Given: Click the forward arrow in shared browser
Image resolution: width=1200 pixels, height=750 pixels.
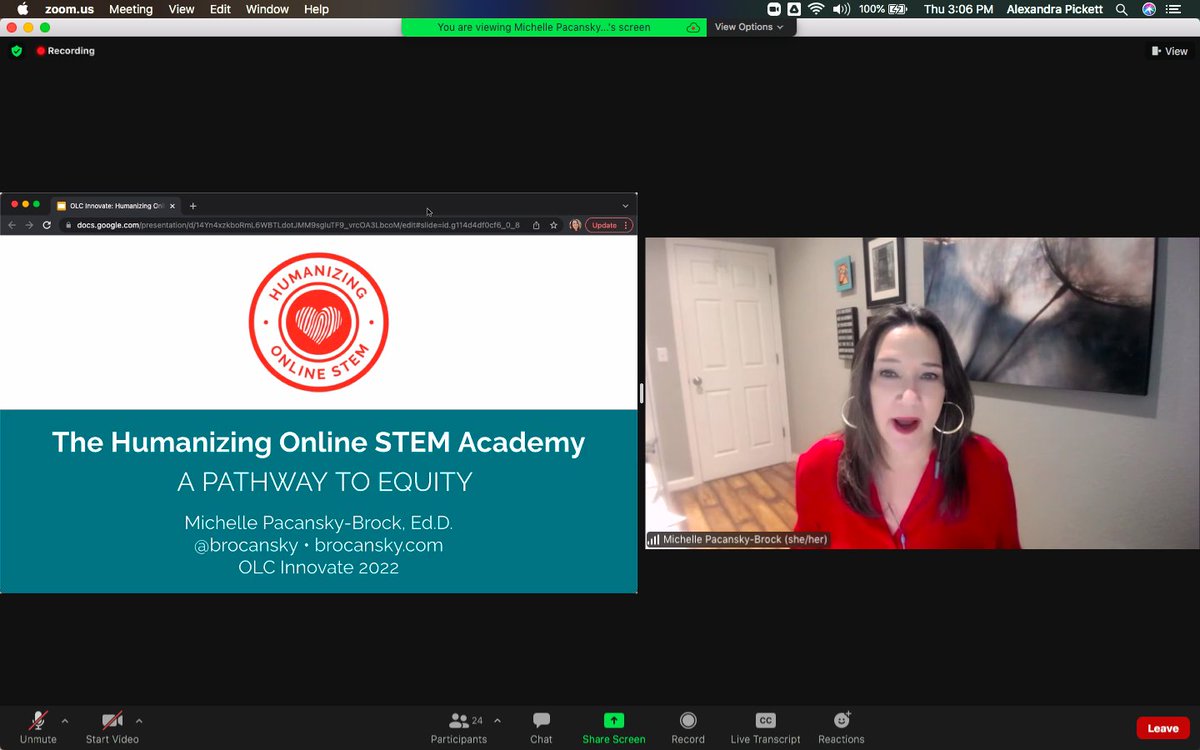Looking at the screenshot, I should coord(29,225).
